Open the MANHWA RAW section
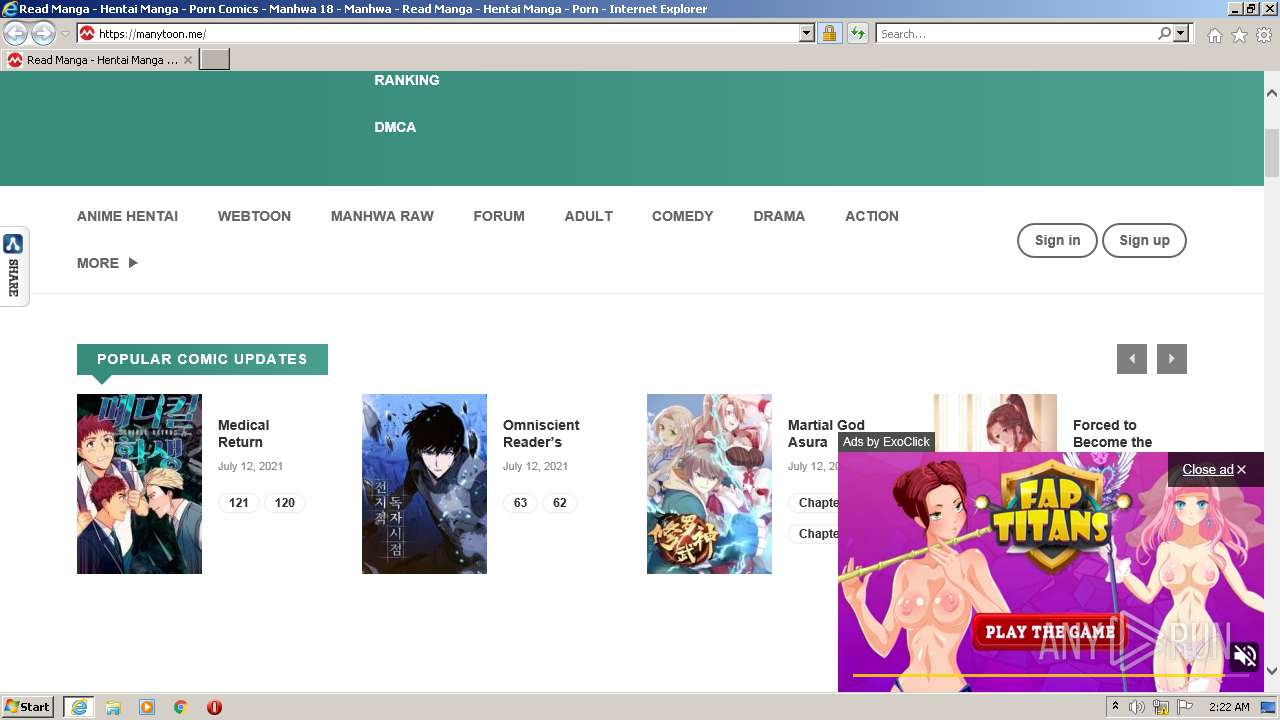1280x720 pixels. click(382, 216)
